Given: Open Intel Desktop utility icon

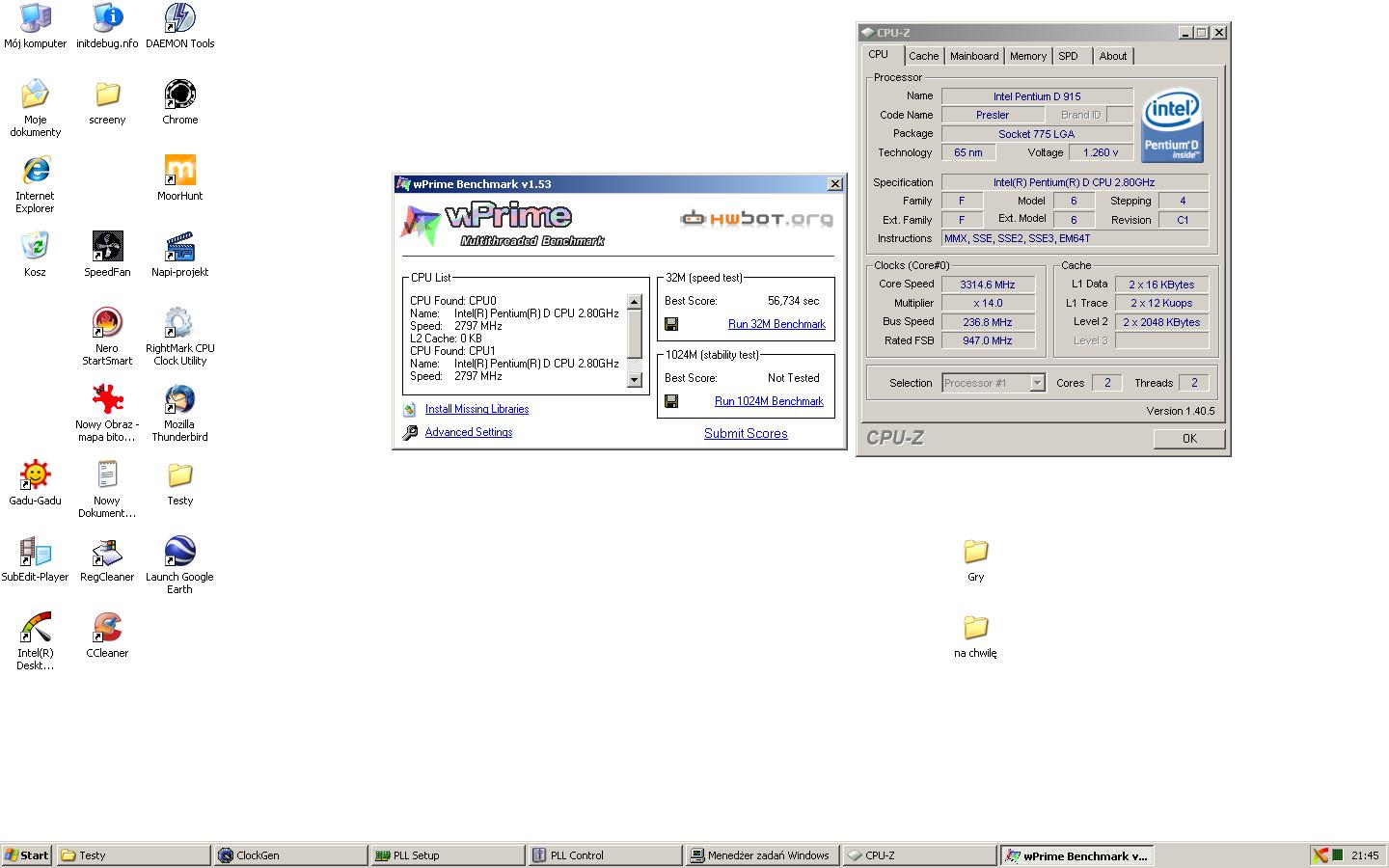Looking at the screenshot, I should pyautogui.click(x=35, y=627).
